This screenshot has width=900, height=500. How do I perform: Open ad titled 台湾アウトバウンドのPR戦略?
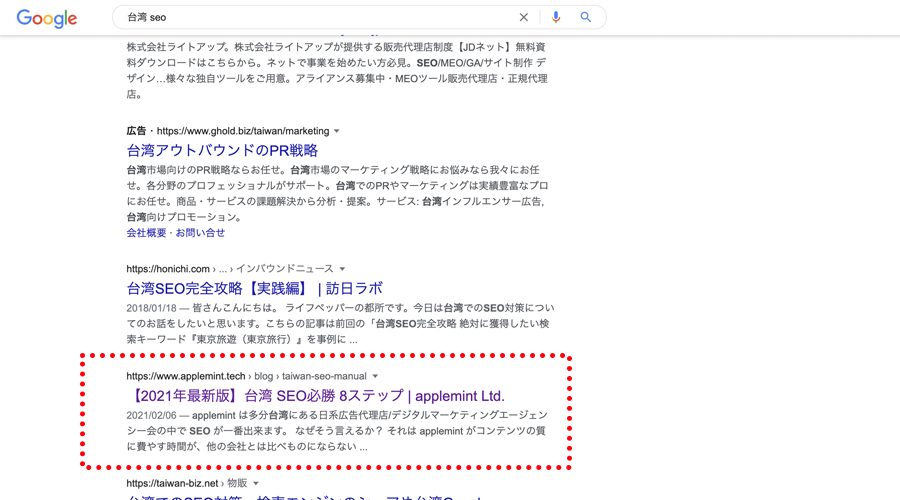coord(222,150)
